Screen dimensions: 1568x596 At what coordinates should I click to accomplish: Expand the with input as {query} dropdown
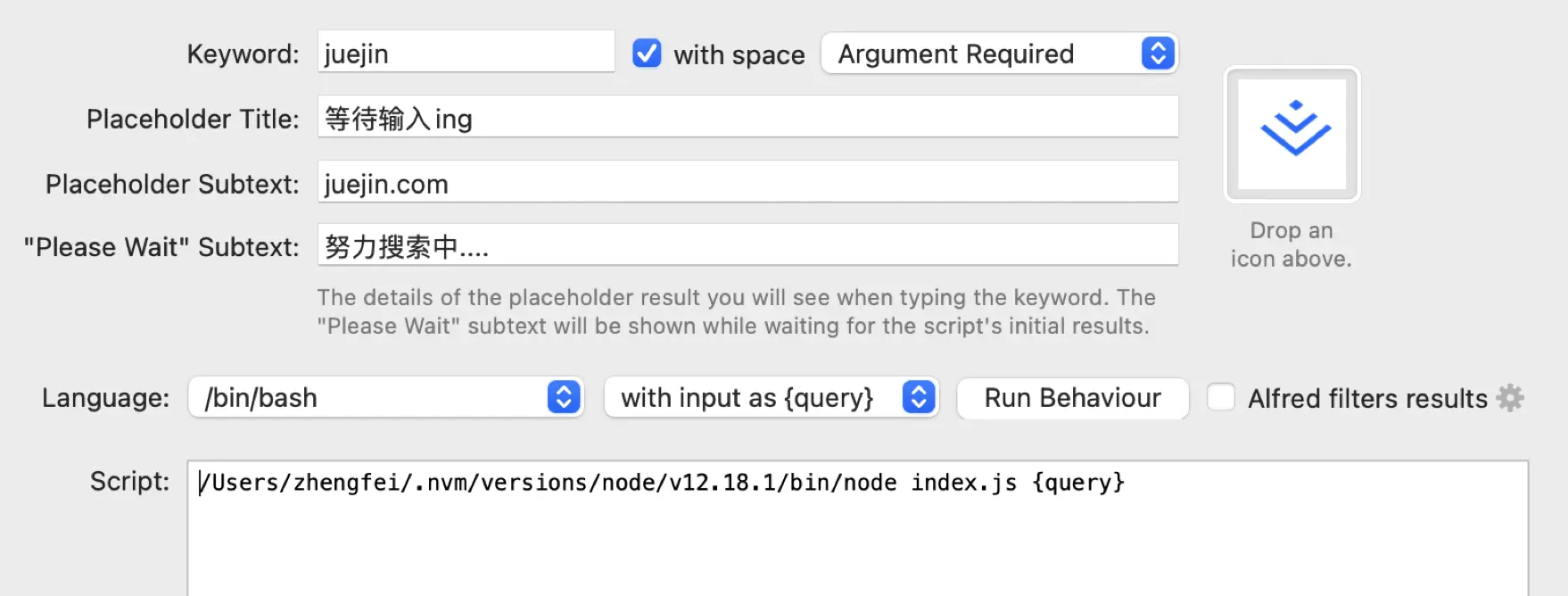click(x=771, y=397)
